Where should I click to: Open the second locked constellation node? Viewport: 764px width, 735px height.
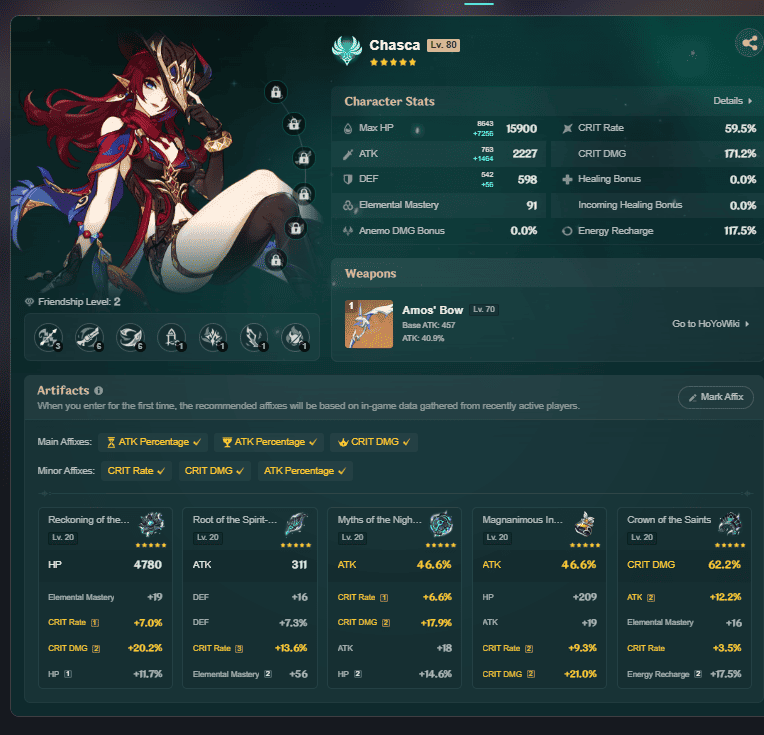click(294, 124)
